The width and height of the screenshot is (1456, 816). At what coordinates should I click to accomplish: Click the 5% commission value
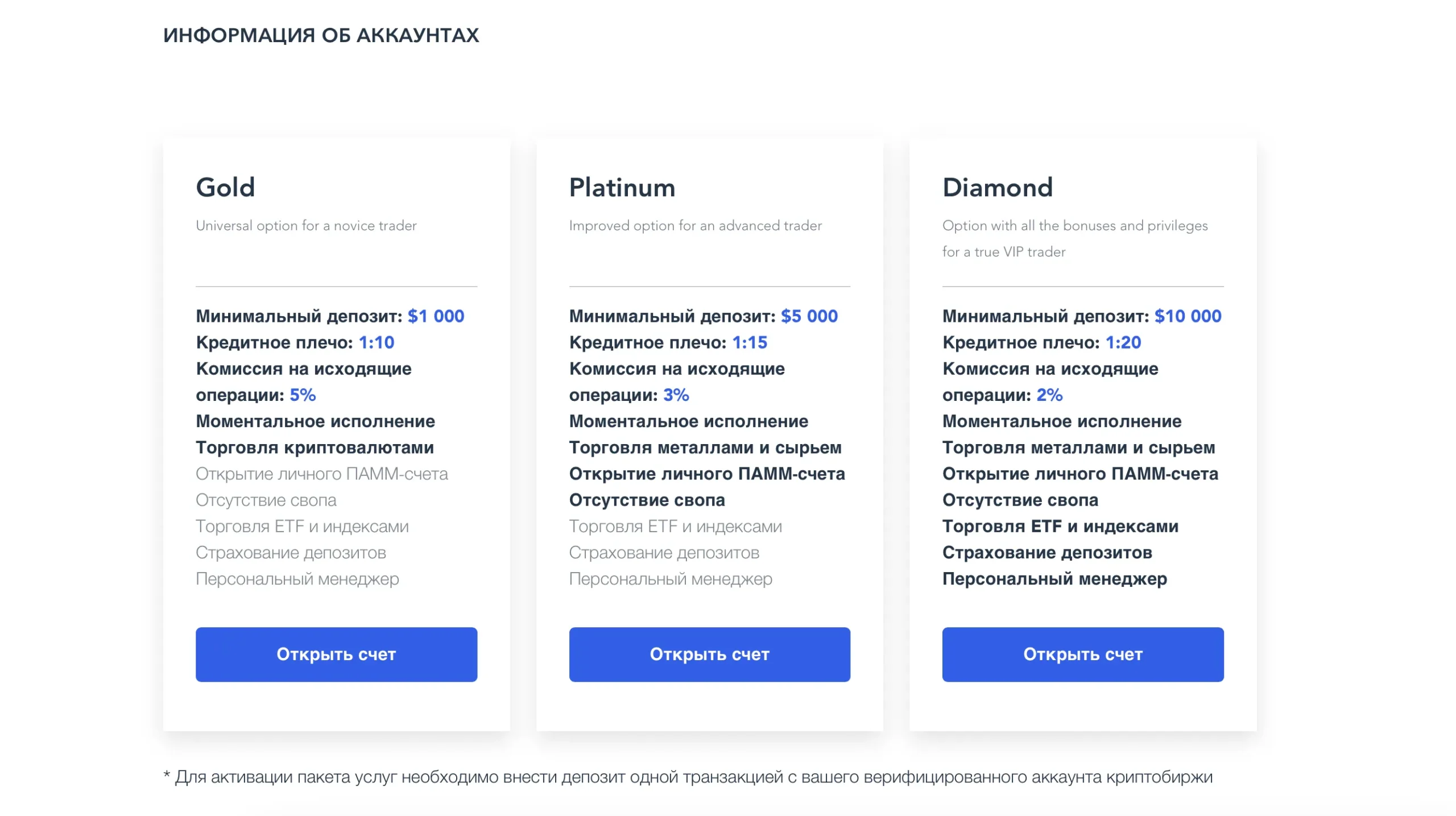(303, 394)
